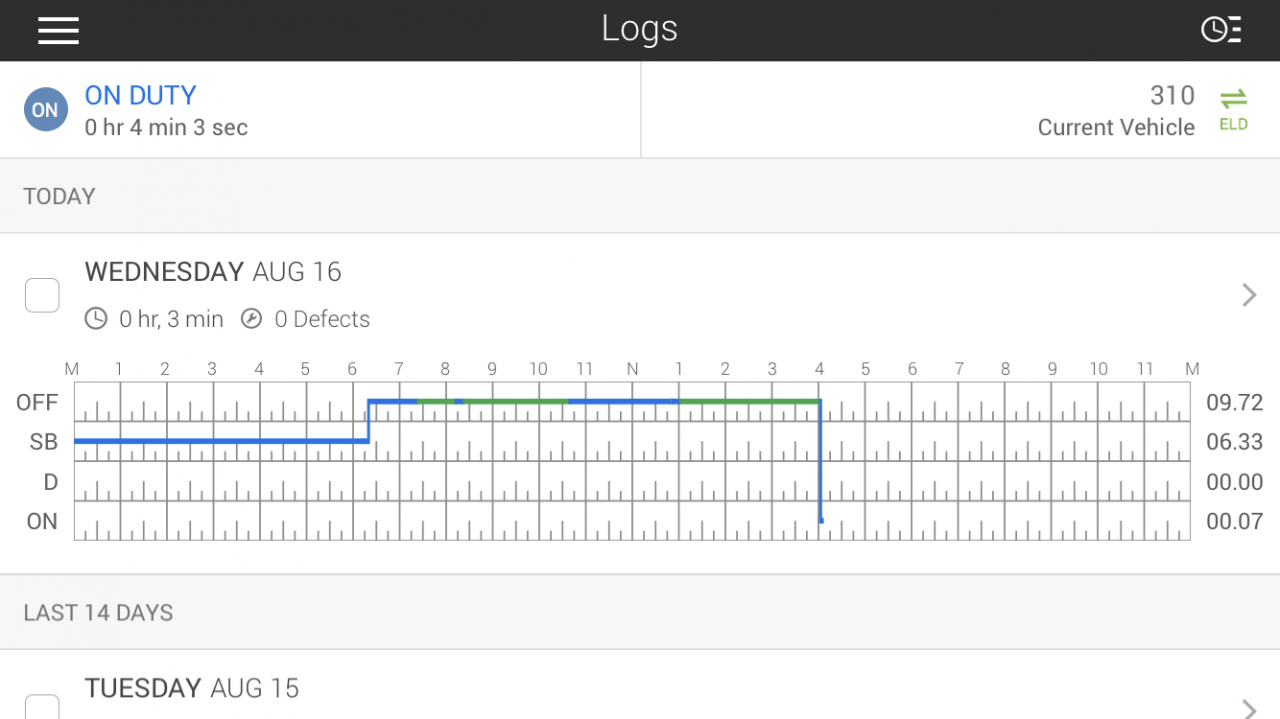Expand Tuesday Aug 15 log with chevron
The height and width of the screenshot is (719, 1280).
1249,708
